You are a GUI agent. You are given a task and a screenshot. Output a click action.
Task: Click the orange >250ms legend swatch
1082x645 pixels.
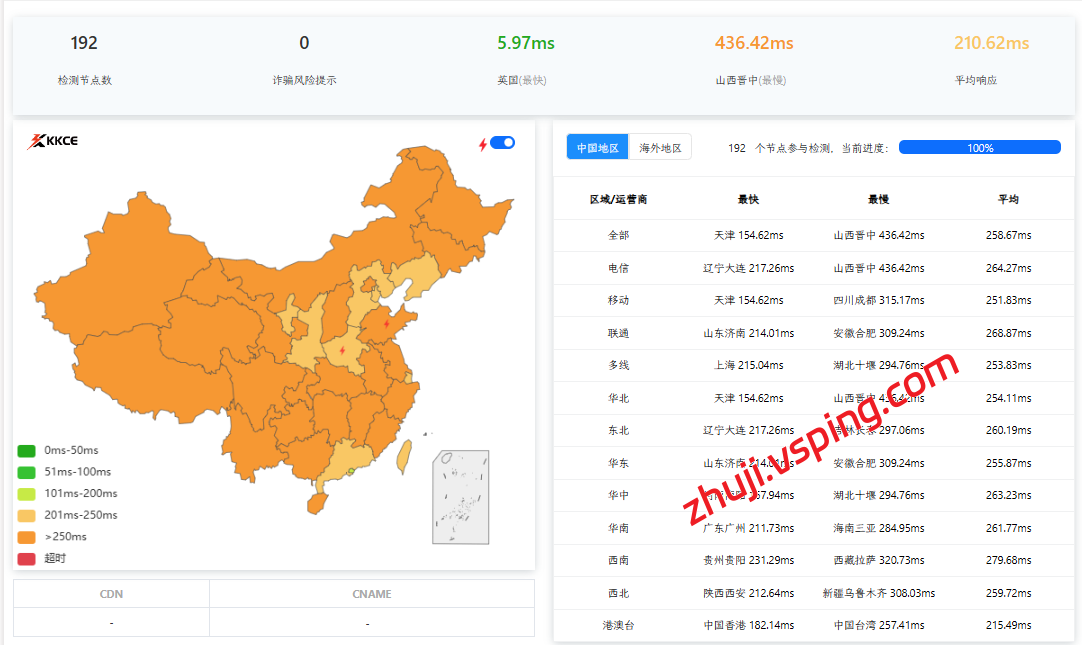coord(27,537)
